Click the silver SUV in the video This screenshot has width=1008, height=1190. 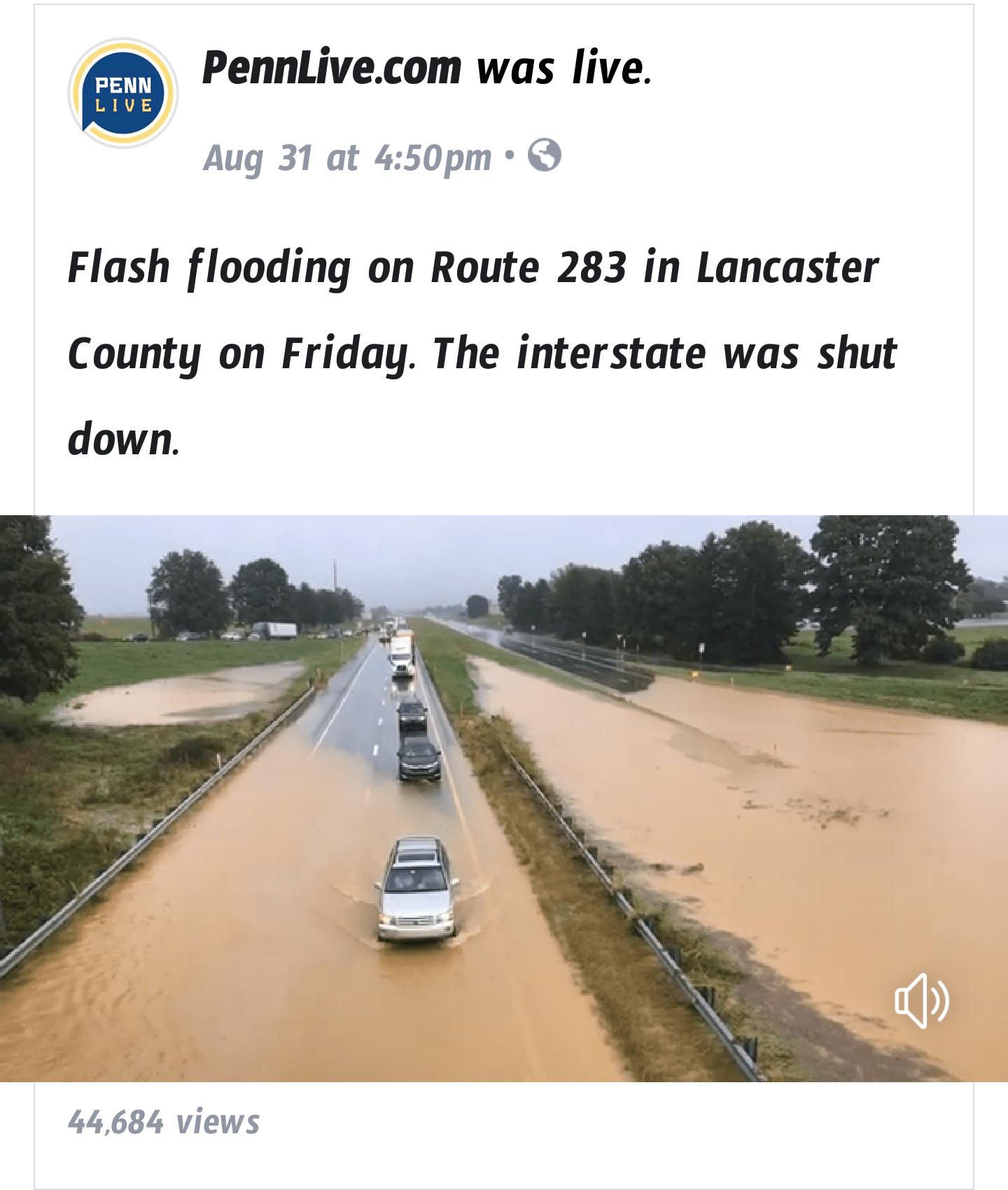click(417, 889)
